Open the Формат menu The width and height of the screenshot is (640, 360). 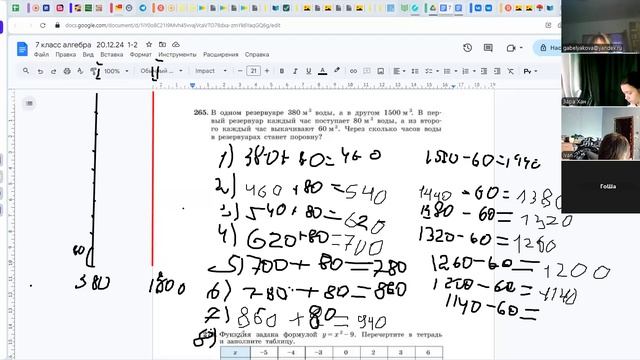click(140, 54)
